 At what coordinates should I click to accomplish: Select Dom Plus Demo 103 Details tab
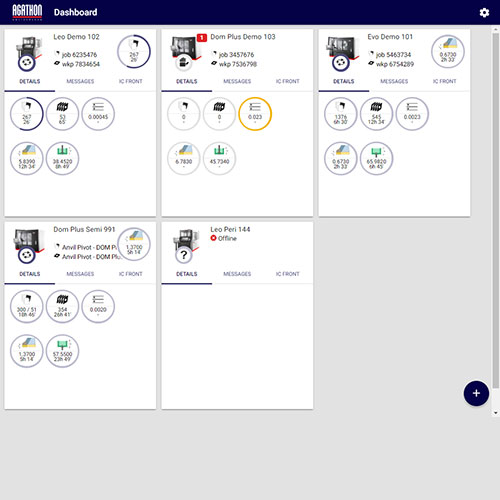coord(187,81)
